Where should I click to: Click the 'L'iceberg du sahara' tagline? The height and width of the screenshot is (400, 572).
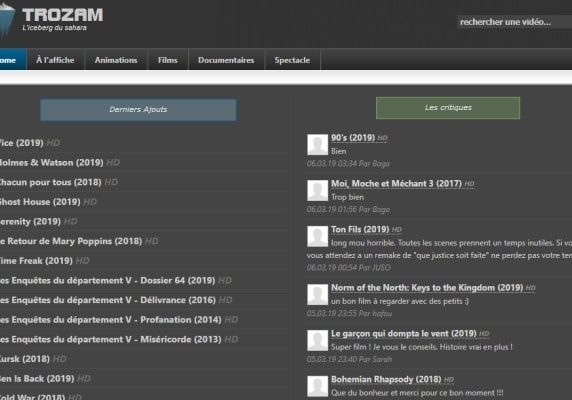pos(54,28)
